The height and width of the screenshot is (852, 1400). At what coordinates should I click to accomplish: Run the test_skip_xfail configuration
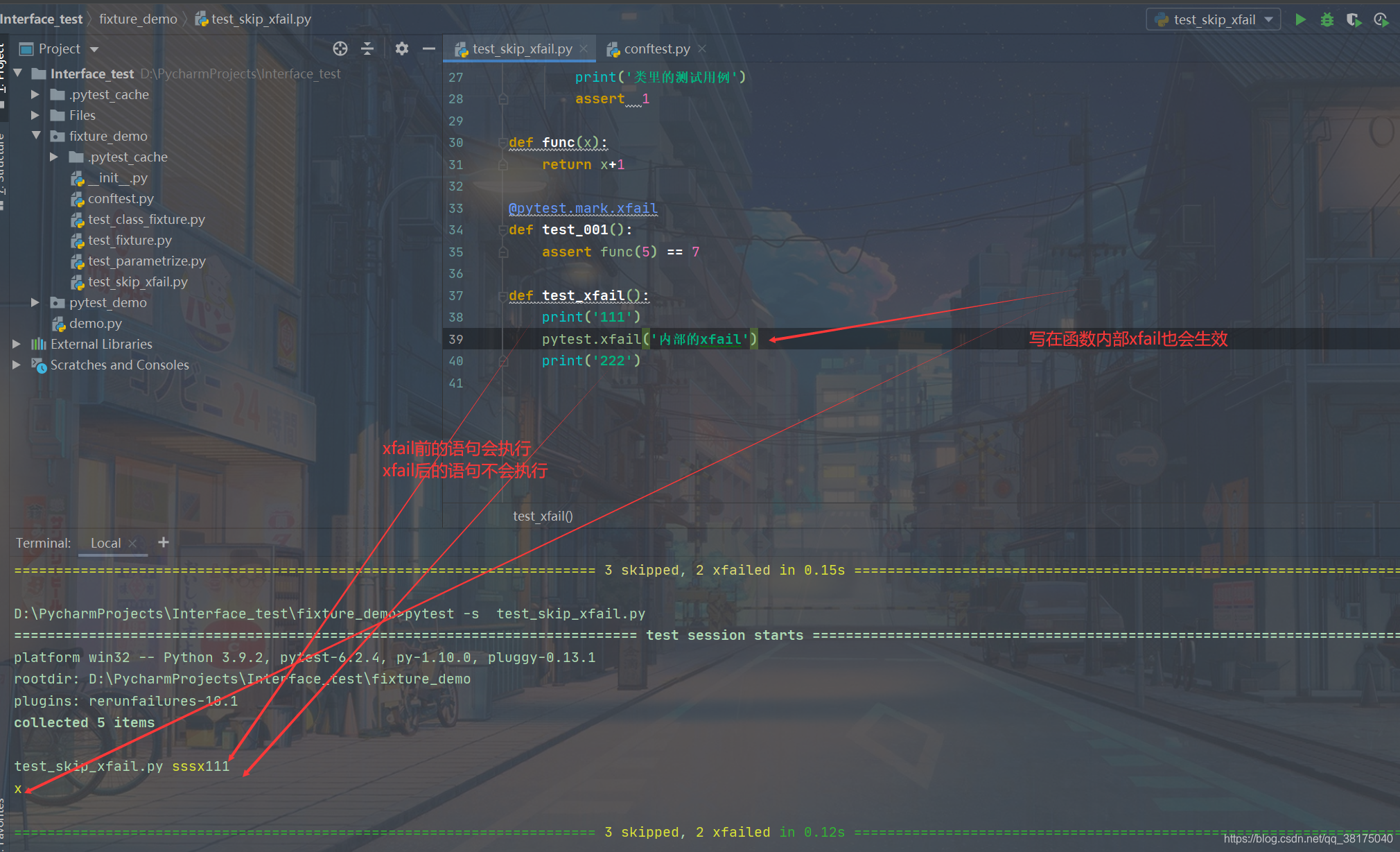click(1300, 19)
